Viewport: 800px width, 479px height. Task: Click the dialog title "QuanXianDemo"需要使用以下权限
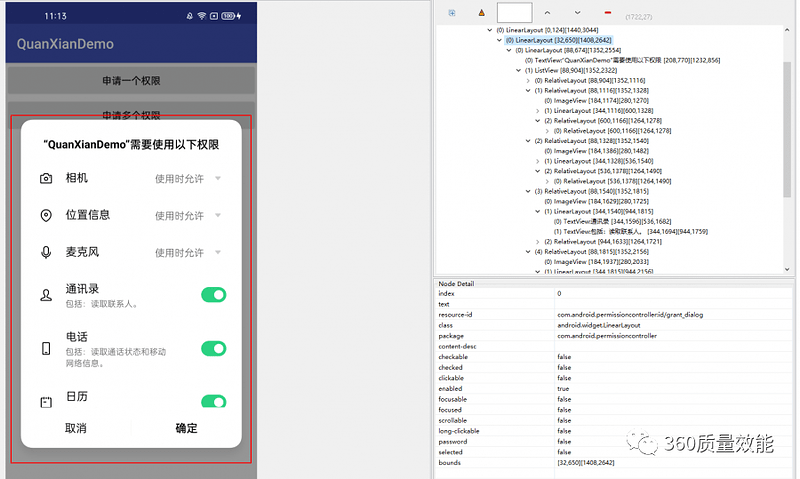[131, 145]
